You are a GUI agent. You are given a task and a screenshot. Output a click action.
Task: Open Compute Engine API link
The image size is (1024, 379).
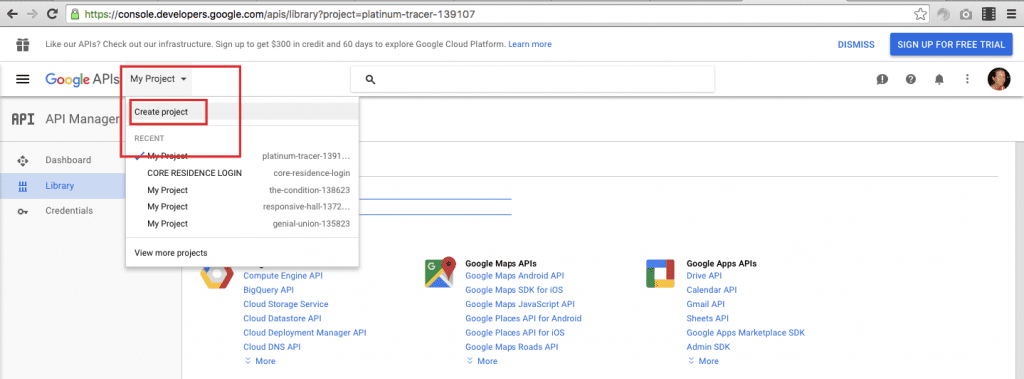tap(283, 276)
